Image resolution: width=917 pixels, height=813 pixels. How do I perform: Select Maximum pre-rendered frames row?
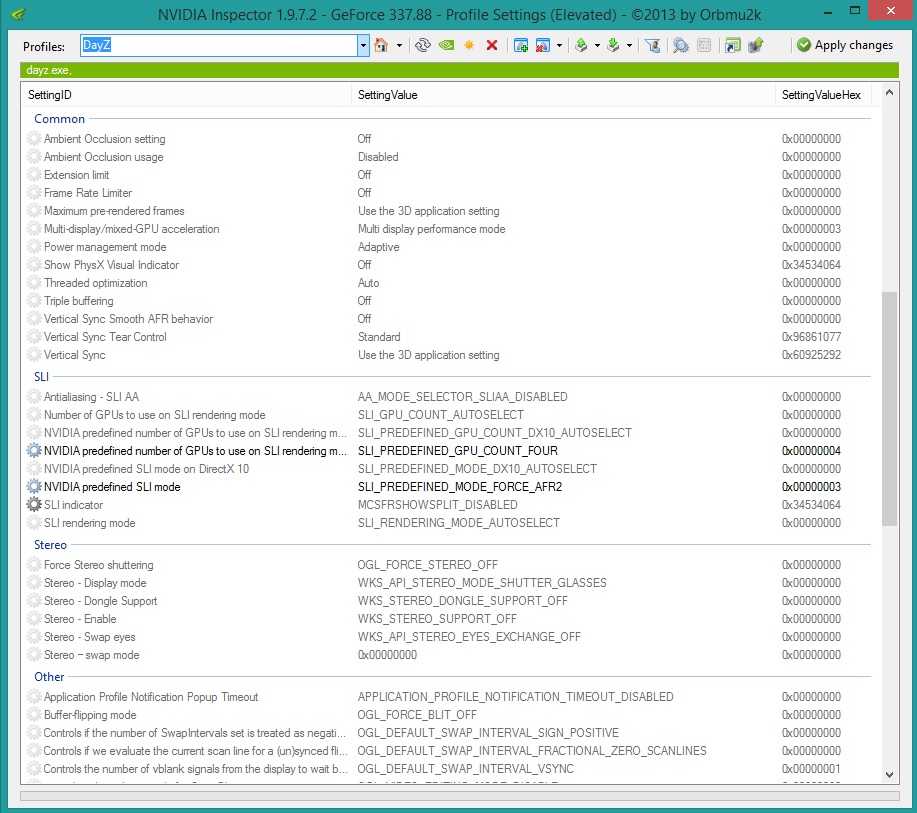click(x=449, y=211)
